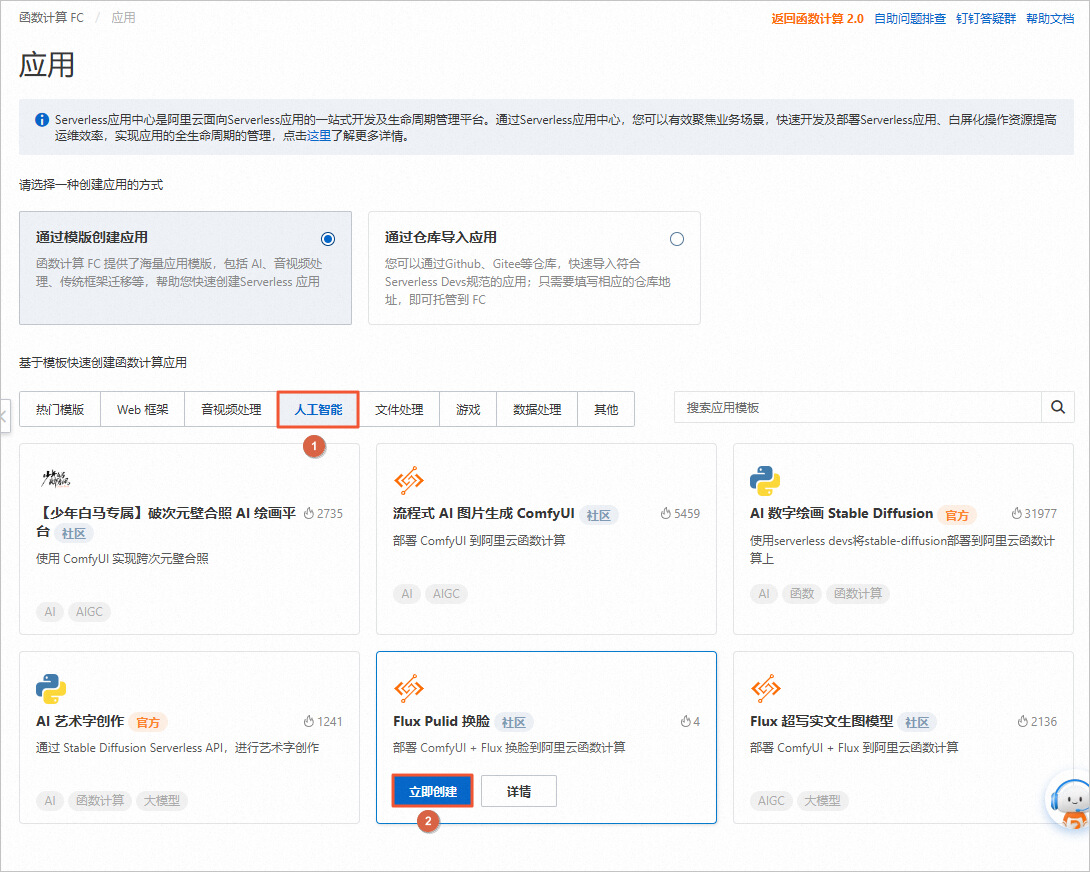Click the Python logo on AI 艺术字创作 card
The image size is (1090, 872).
51,688
